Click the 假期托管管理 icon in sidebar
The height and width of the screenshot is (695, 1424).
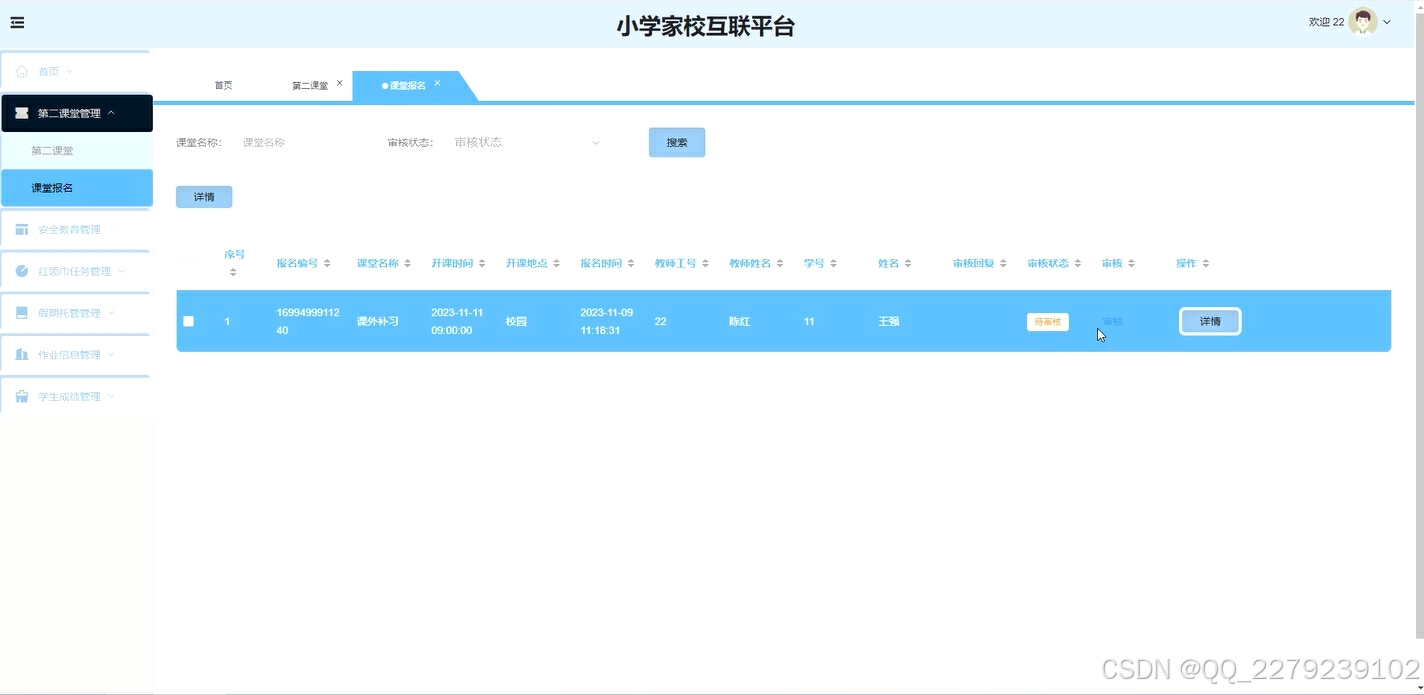point(22,312)
